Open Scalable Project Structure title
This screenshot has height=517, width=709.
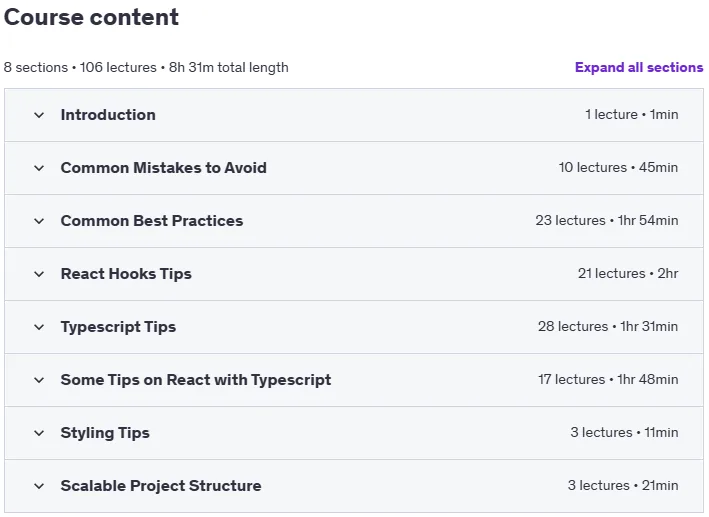pos(161,486)
